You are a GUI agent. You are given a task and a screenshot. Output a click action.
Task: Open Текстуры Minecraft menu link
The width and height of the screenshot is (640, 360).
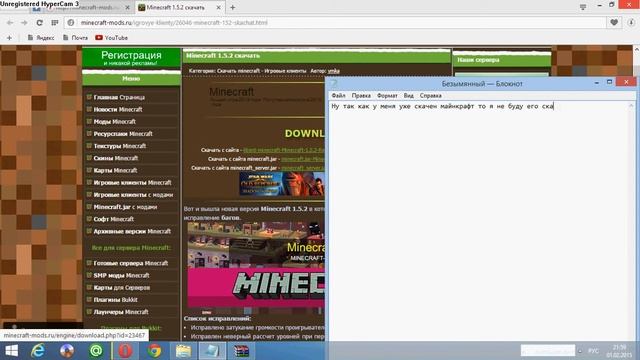[119, 146]
